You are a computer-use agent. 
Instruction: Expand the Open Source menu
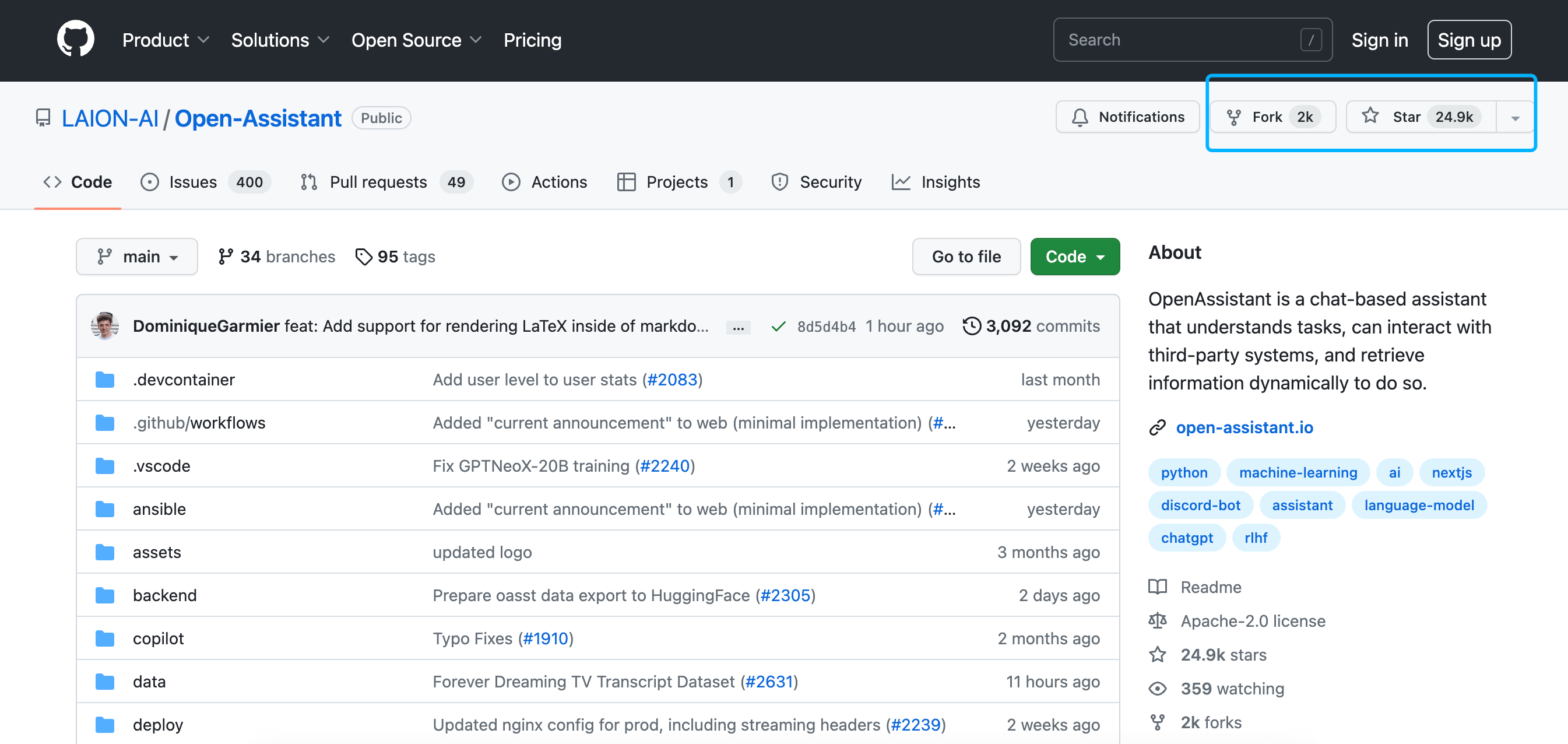[x=416, y=40]
